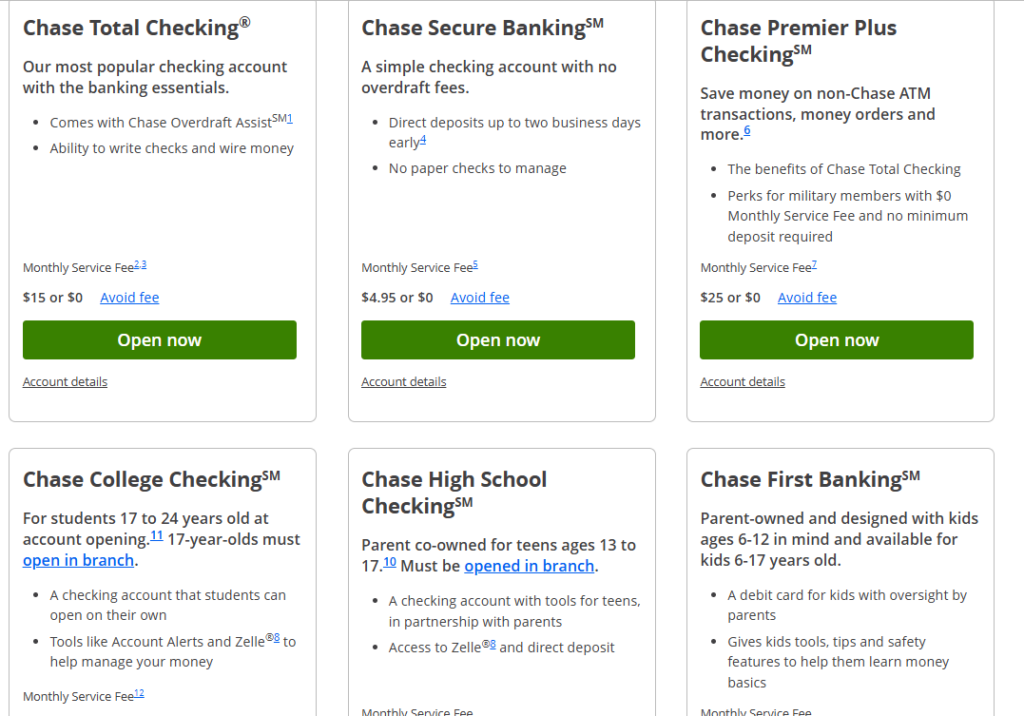Open footnote 6 after 'money orders and more'
The image size is (1024, 716).
747,131
